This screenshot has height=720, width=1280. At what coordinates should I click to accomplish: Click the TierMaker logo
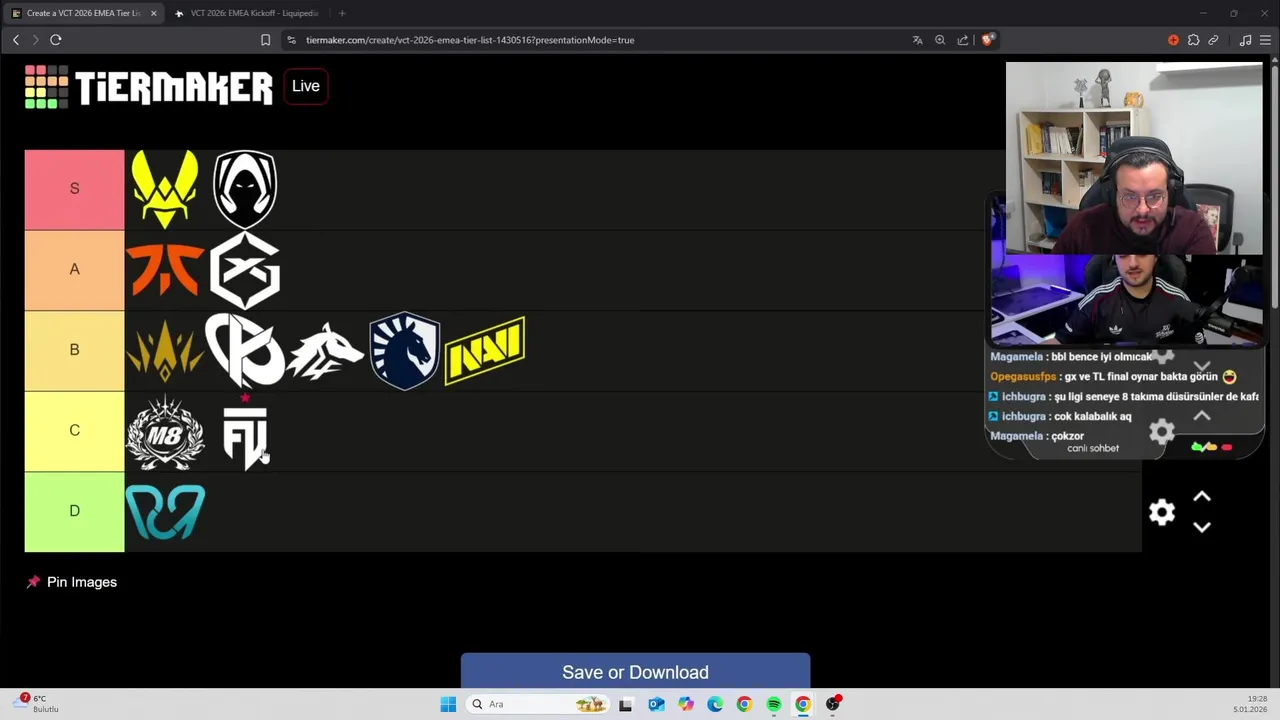[x=149, y=87]
